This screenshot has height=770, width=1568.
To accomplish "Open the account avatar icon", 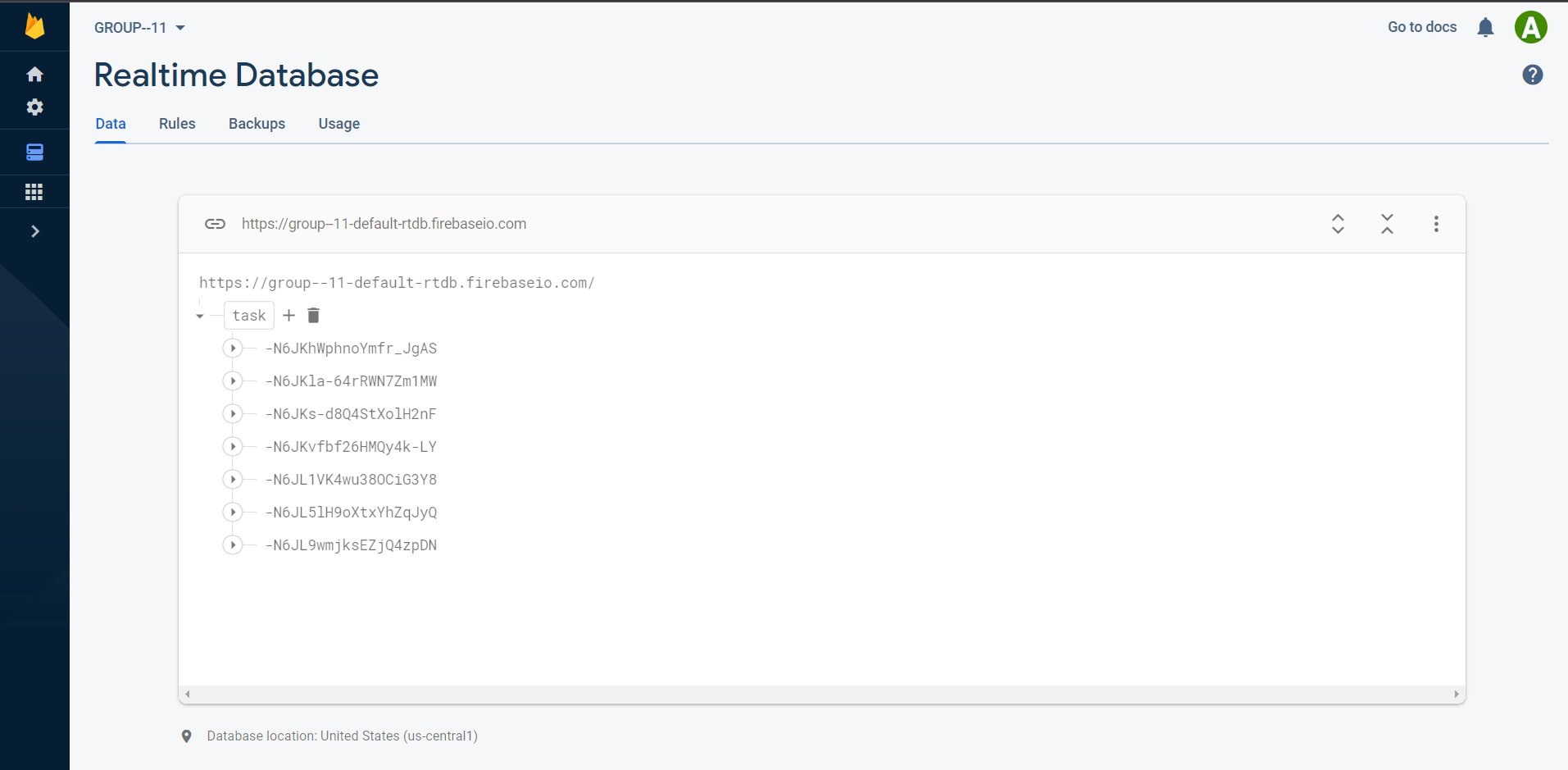I will (1531, 27).
